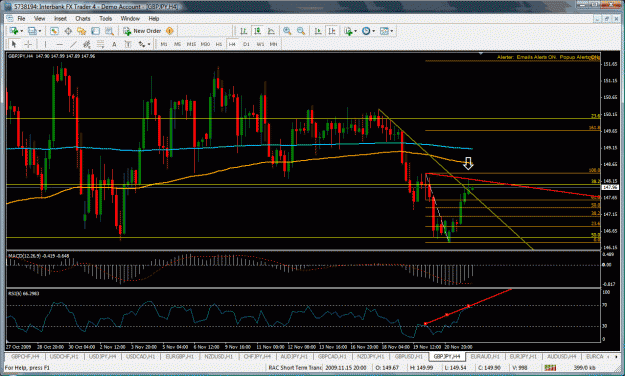Select the text tool A
Image resolution: width=625 pixels, height=376 pixels.
[x=114, y=44]
